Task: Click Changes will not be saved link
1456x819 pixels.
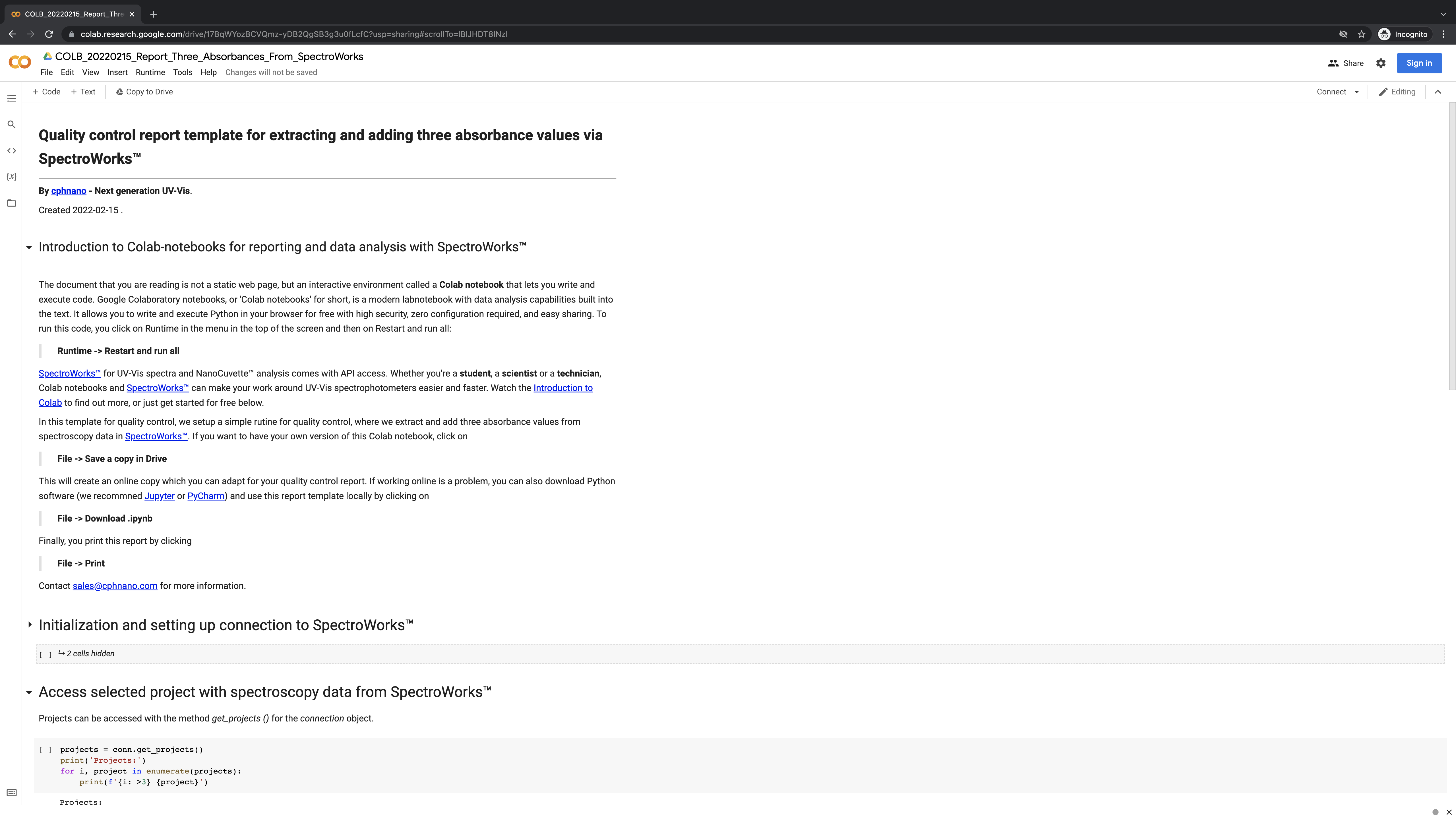Action: coord(271,72)
